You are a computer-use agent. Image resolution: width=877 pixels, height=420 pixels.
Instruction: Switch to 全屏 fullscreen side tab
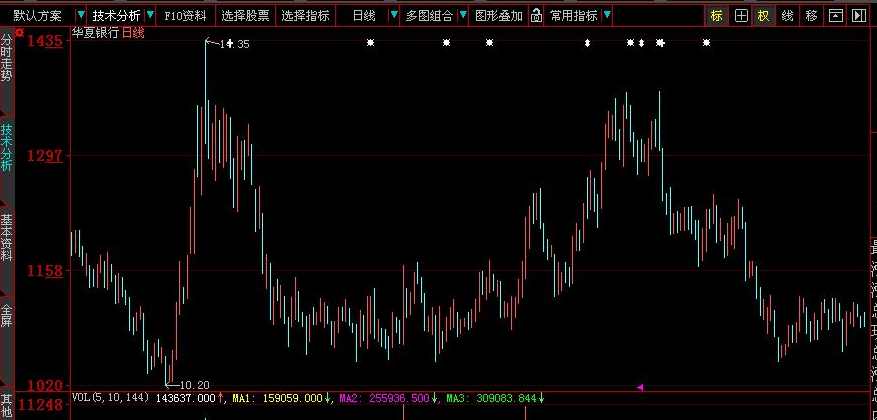pyautogui.click(x=6, y=317)
